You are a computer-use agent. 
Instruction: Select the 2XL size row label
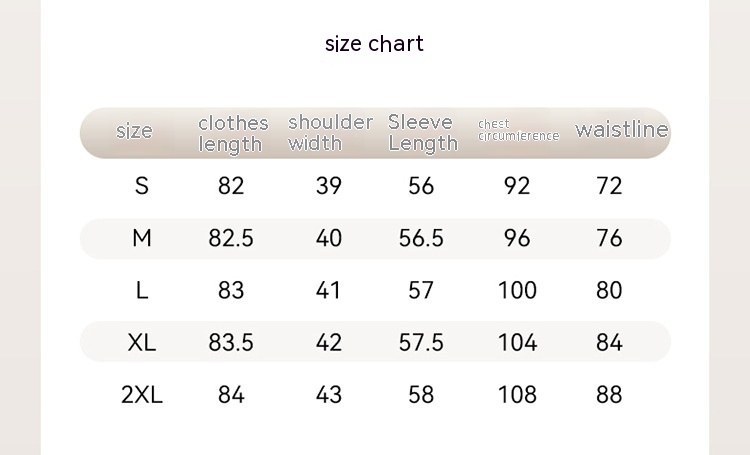tap(141, 394)
